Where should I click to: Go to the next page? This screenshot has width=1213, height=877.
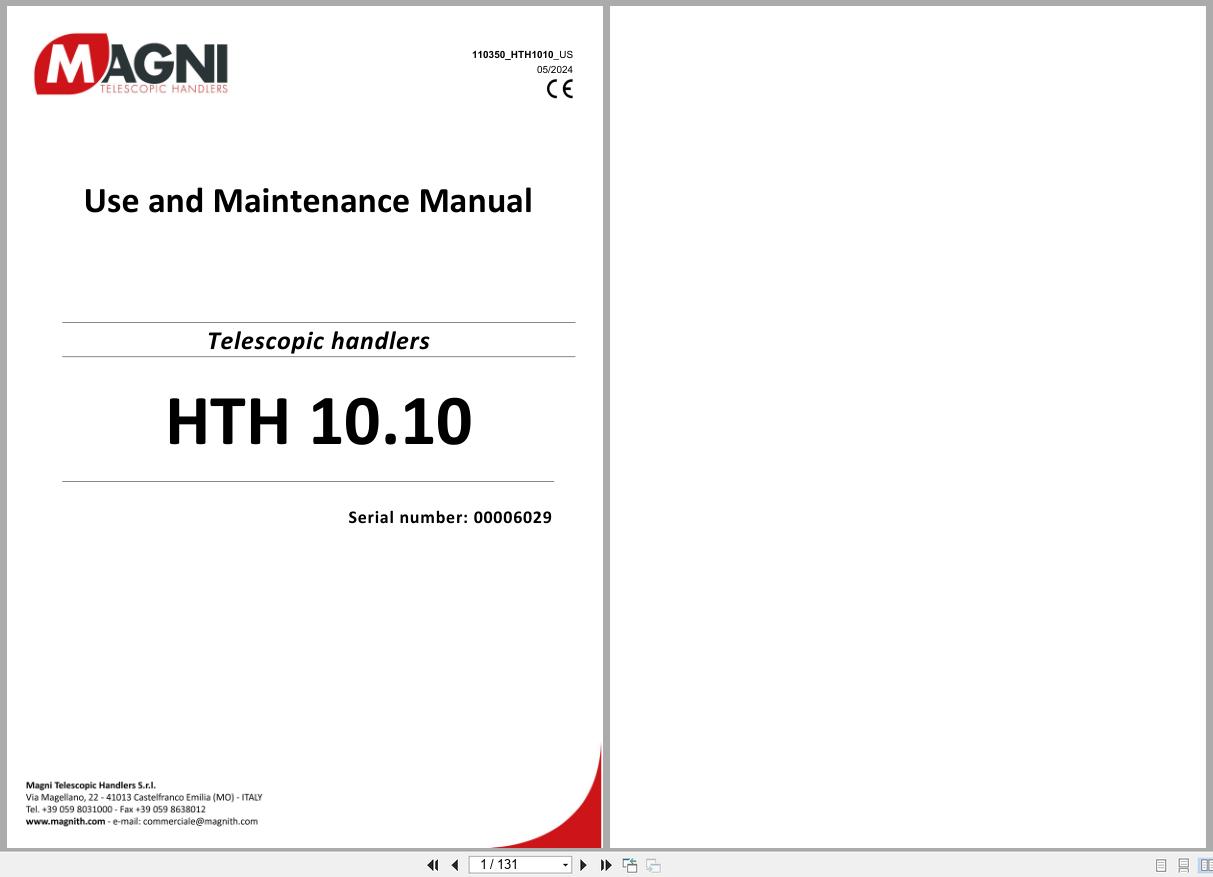tap(583, 865)
